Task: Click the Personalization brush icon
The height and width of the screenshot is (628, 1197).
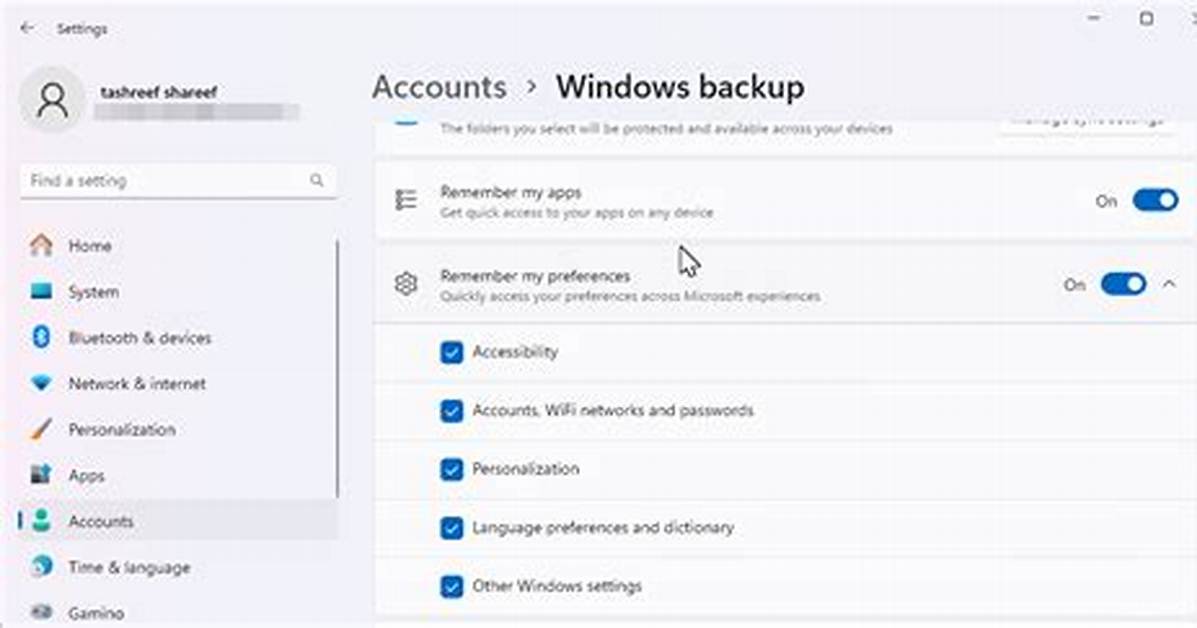Action: 41,429
